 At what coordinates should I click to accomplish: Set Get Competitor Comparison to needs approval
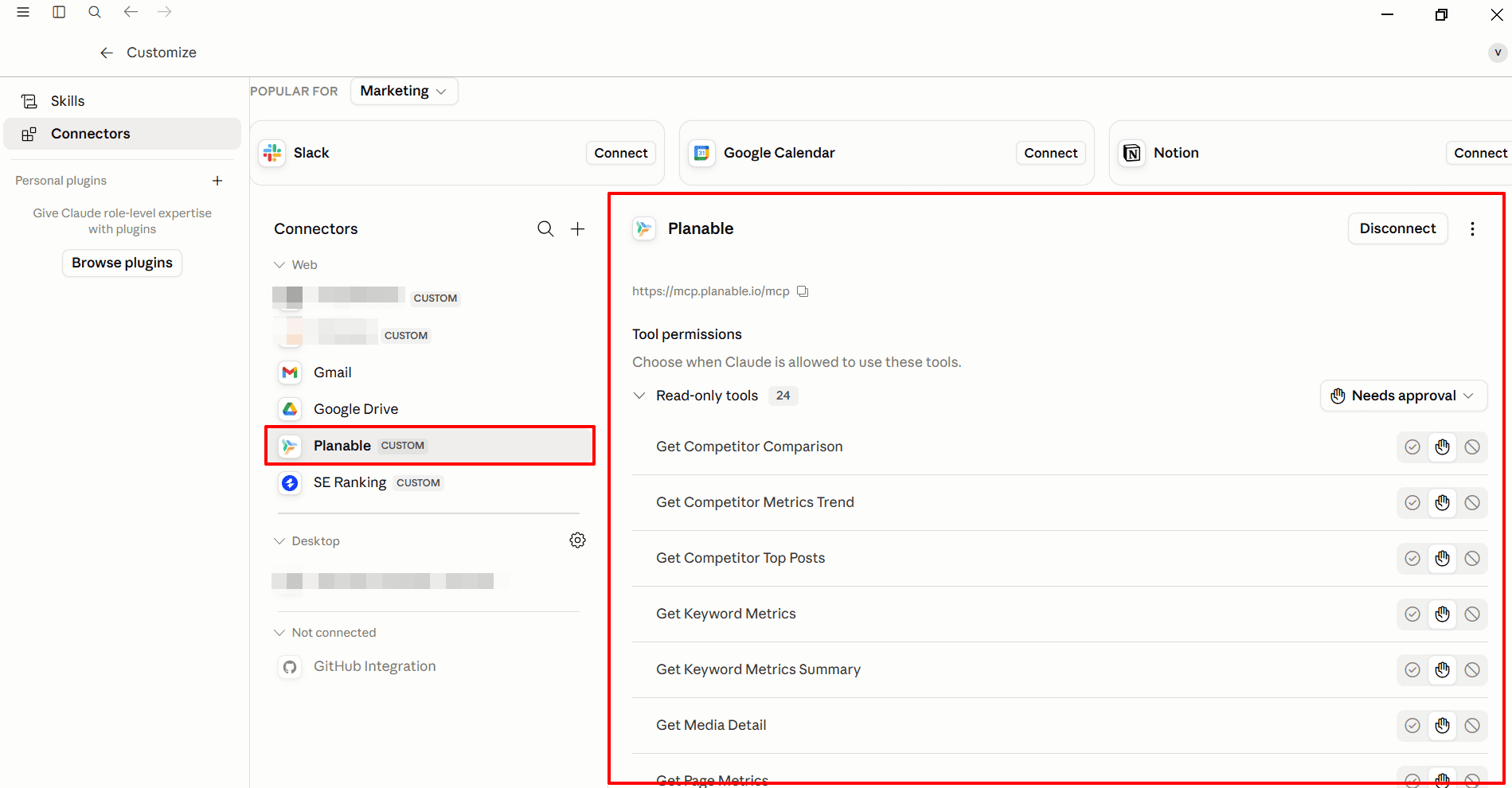pyautogui.click(x=1443, y=447)
